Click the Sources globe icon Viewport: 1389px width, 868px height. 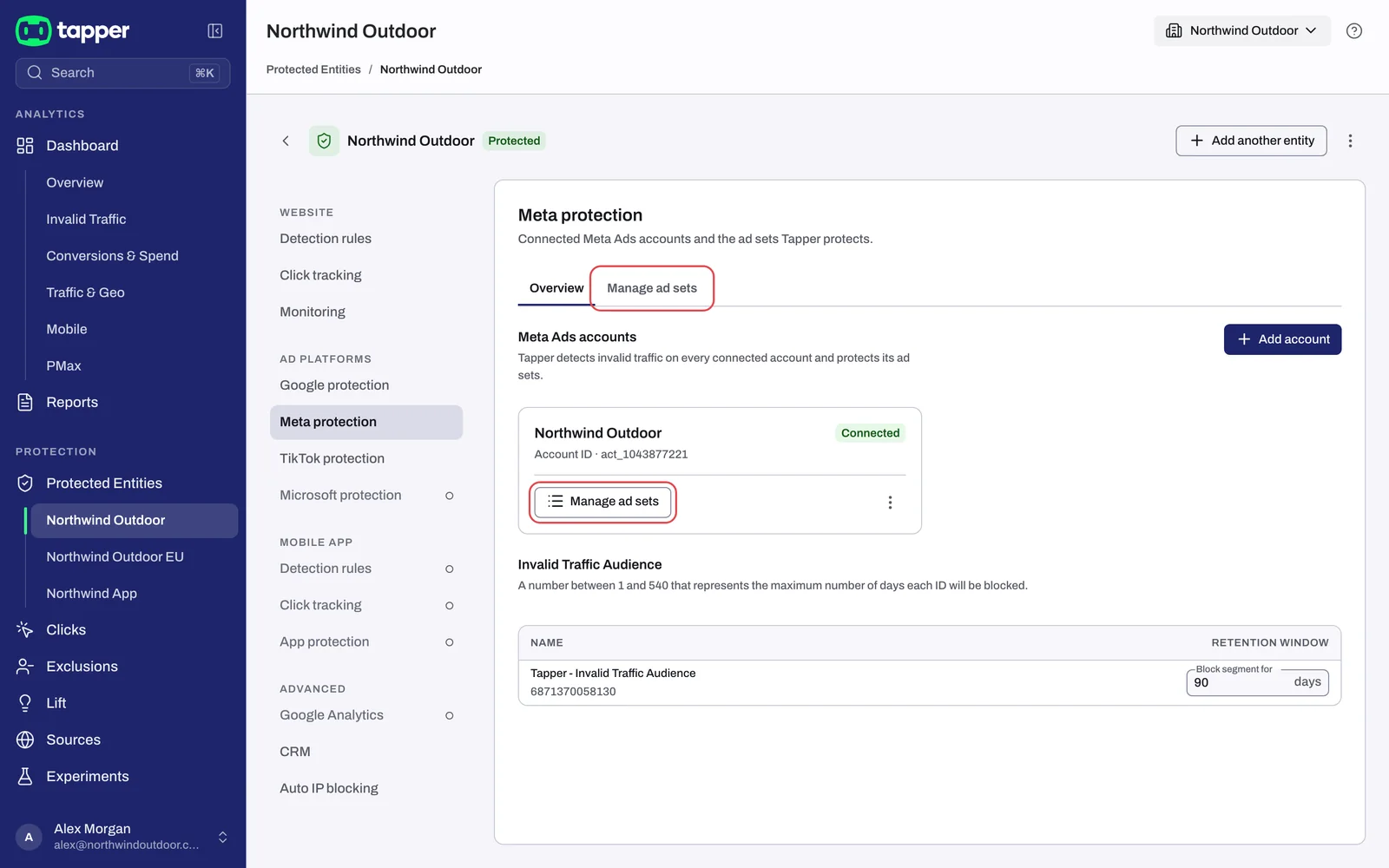pos(25,740)
